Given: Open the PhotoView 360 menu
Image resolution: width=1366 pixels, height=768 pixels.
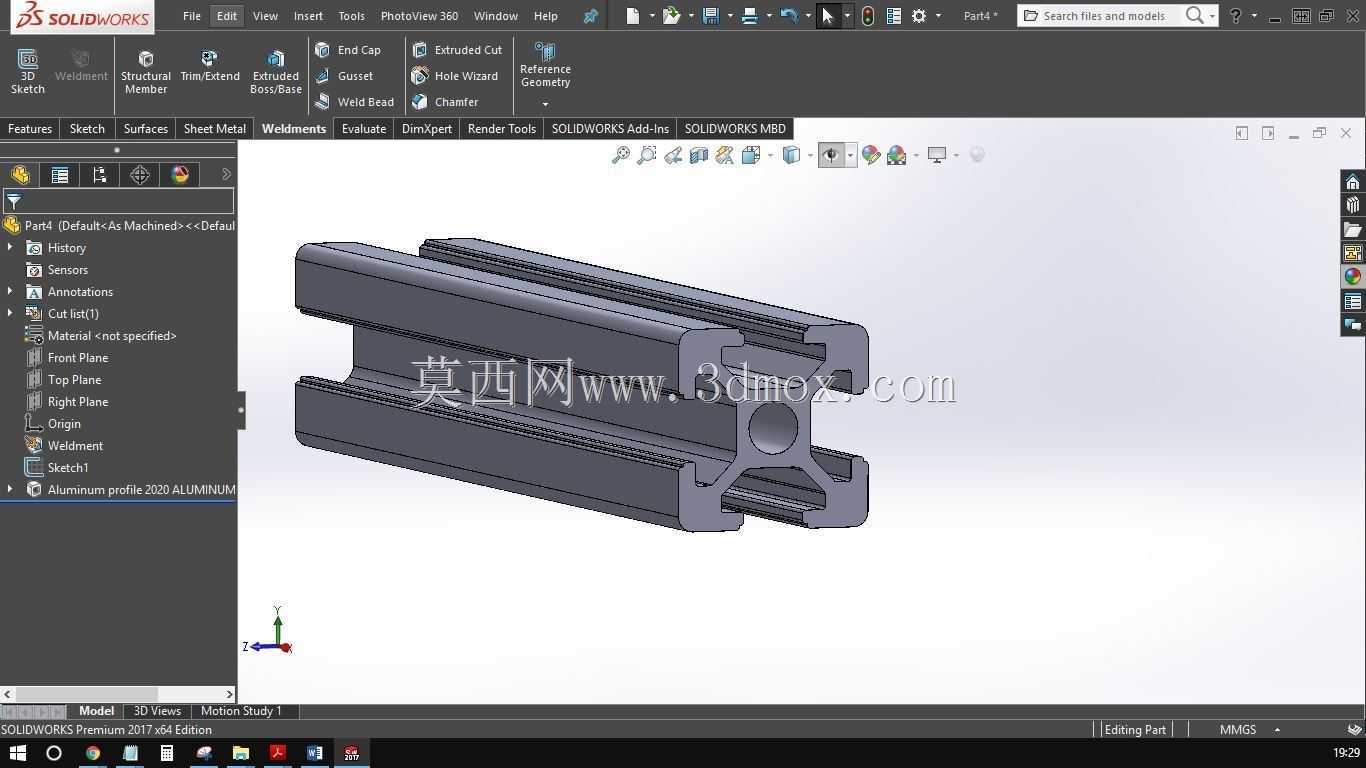Looking at the screenshot, I should coord(419,16).
